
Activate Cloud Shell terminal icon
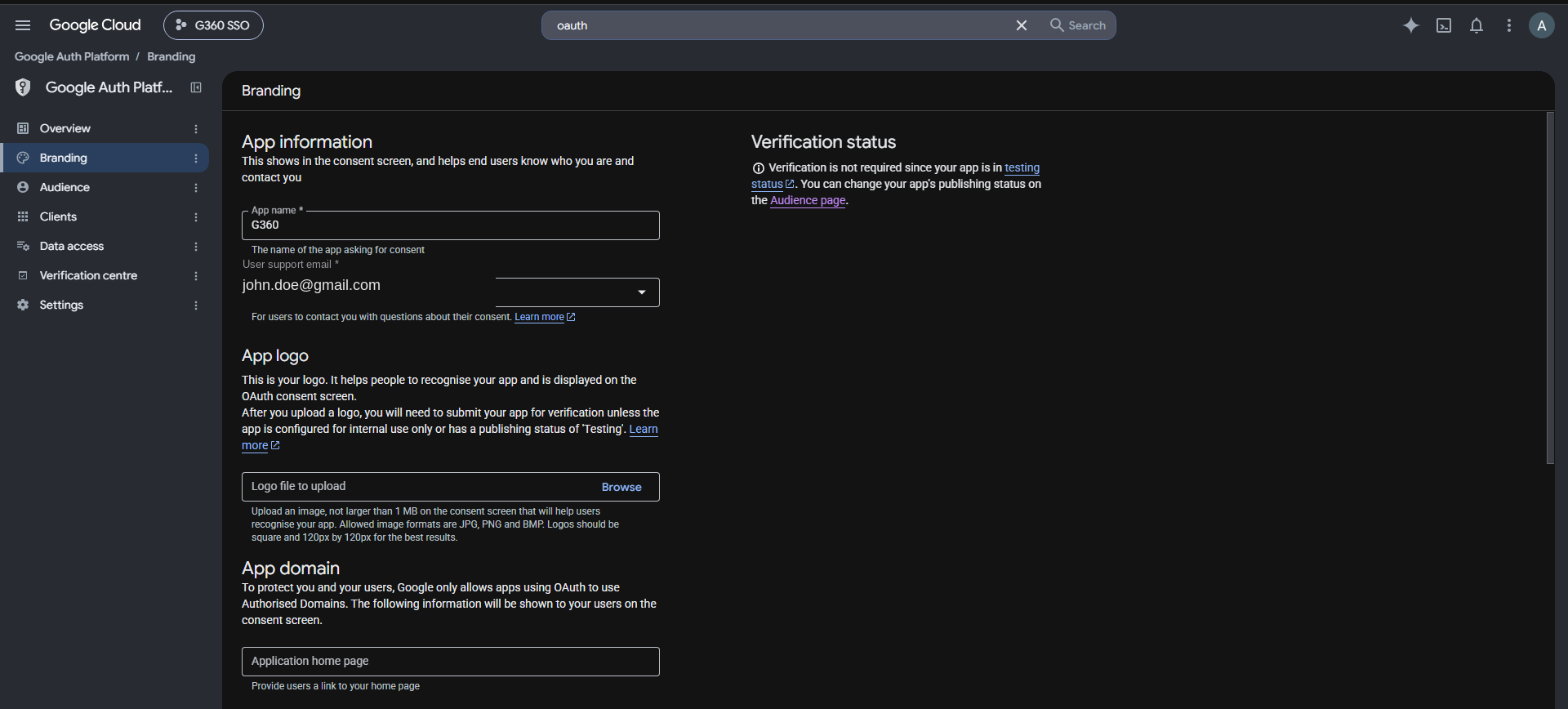(1444, 25)
